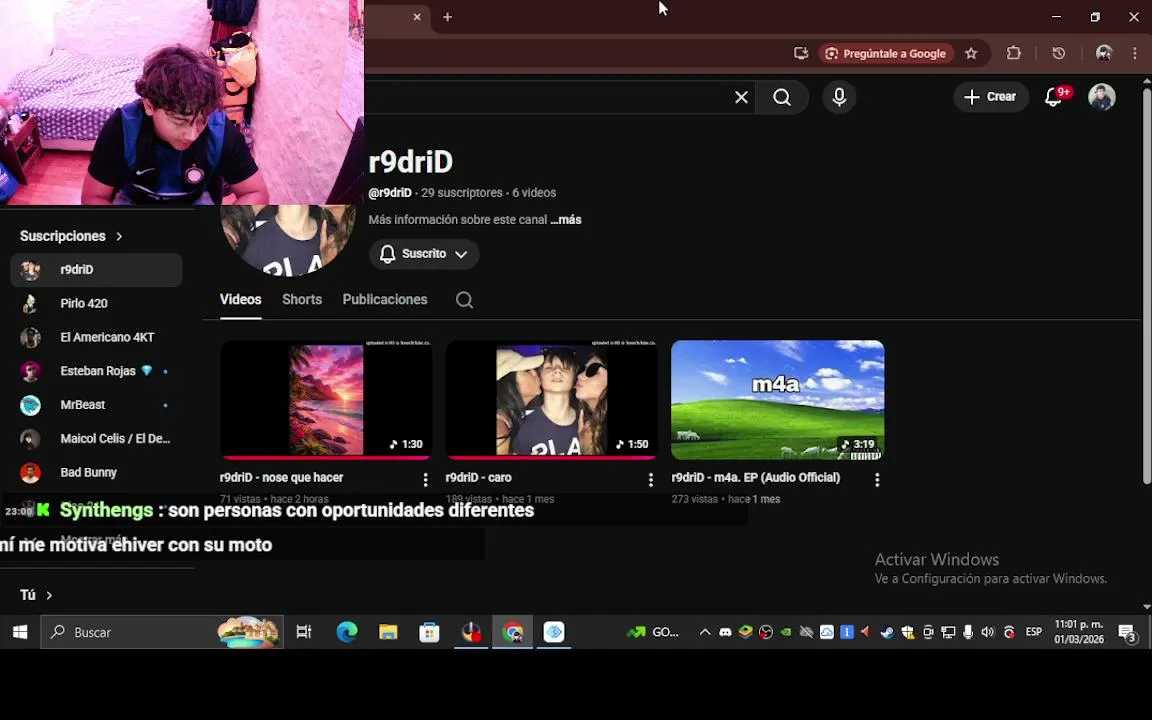Switch to the Videos tab

pyautogui.click(x=240, y=300)
